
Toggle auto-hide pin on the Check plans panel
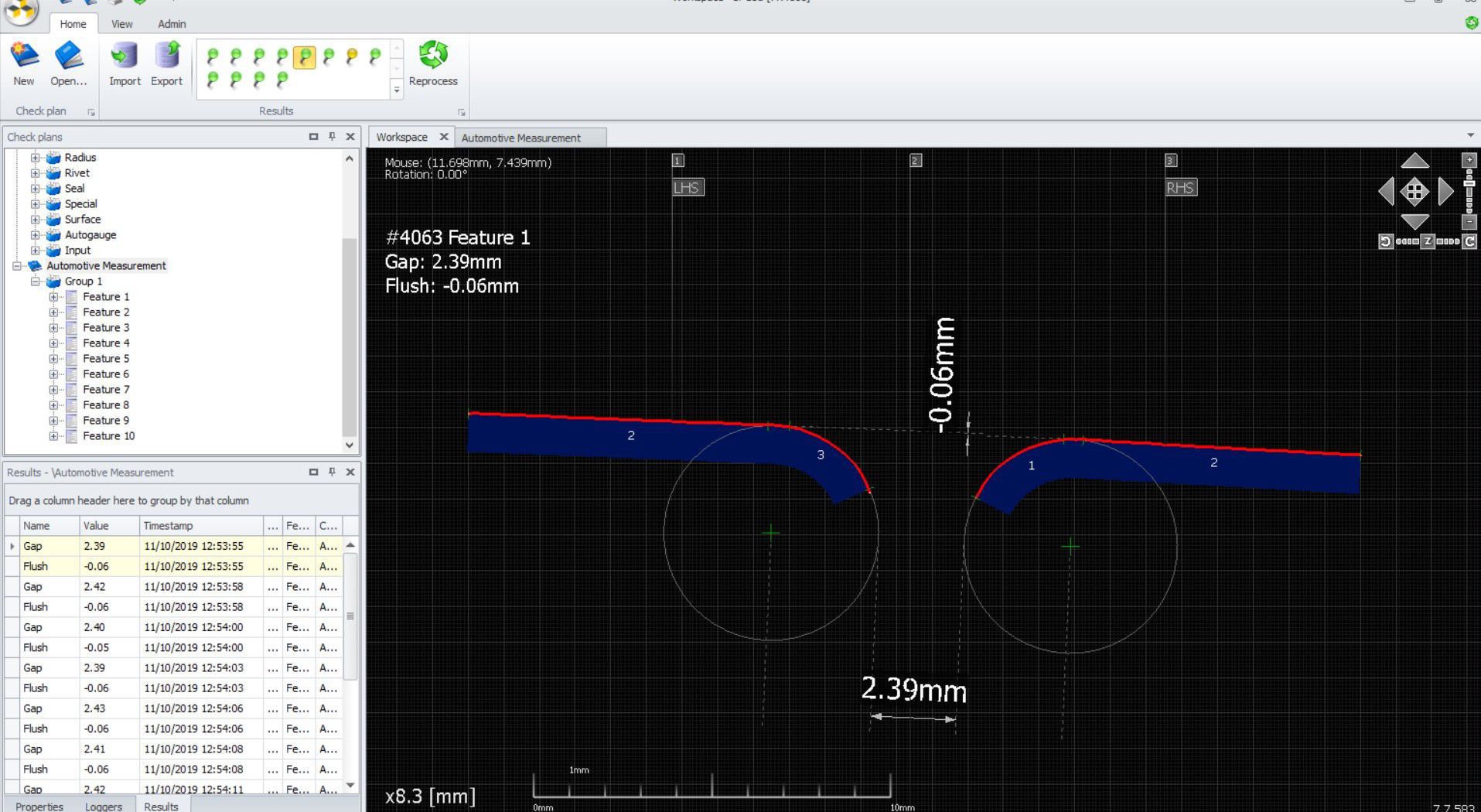tap(332, 136)
